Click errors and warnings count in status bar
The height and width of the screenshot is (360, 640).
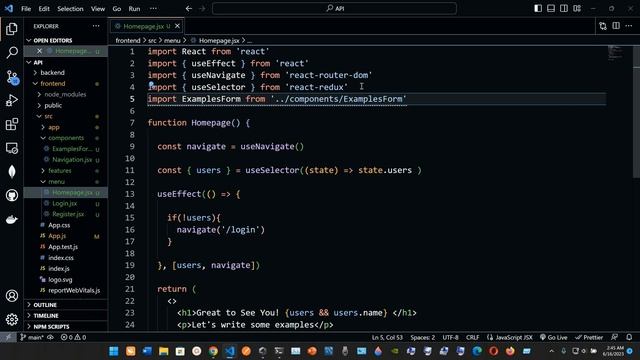pos(73,337)
